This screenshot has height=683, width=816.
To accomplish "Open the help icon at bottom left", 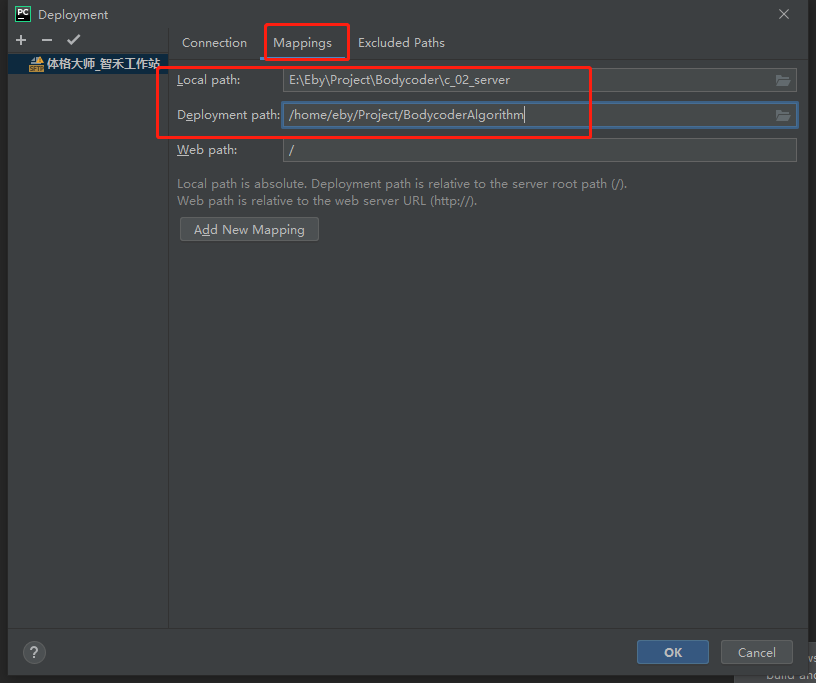I will point(33,652).
